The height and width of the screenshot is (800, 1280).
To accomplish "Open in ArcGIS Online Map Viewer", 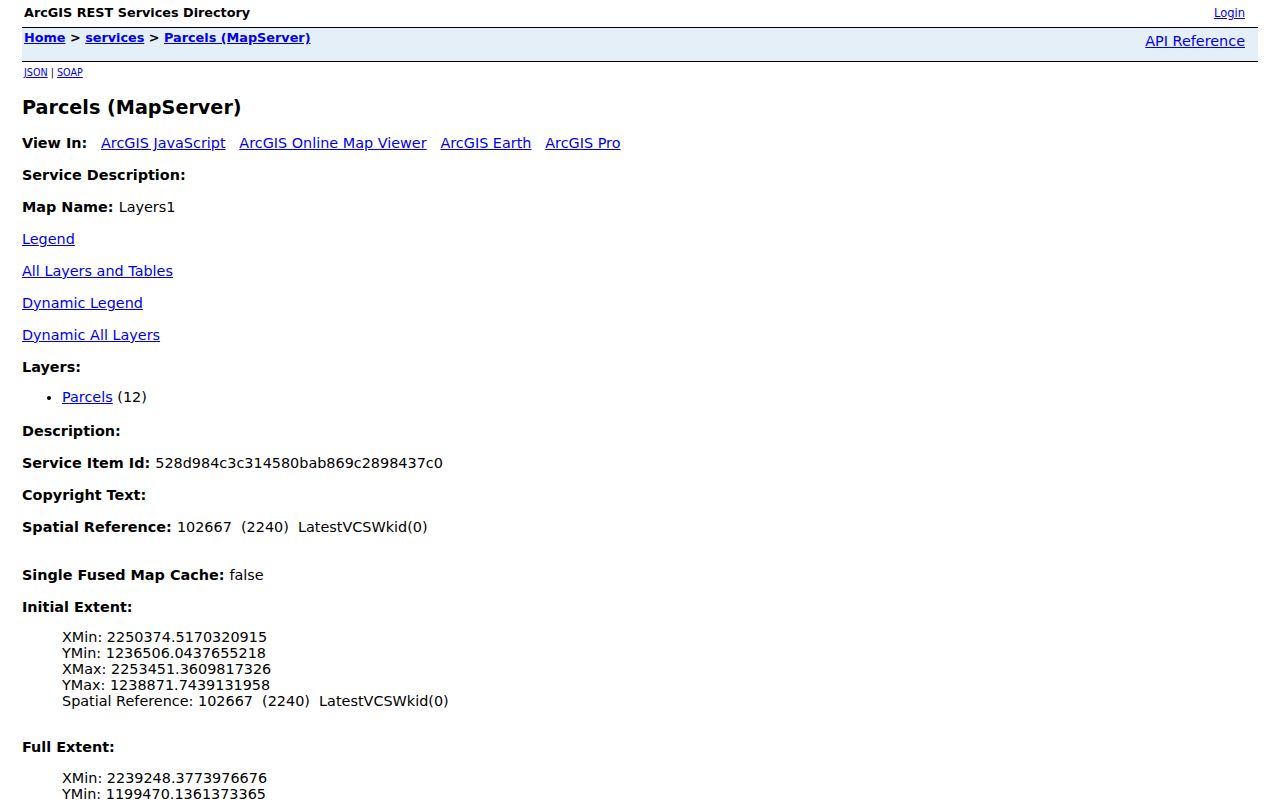I will click(333, 143).
